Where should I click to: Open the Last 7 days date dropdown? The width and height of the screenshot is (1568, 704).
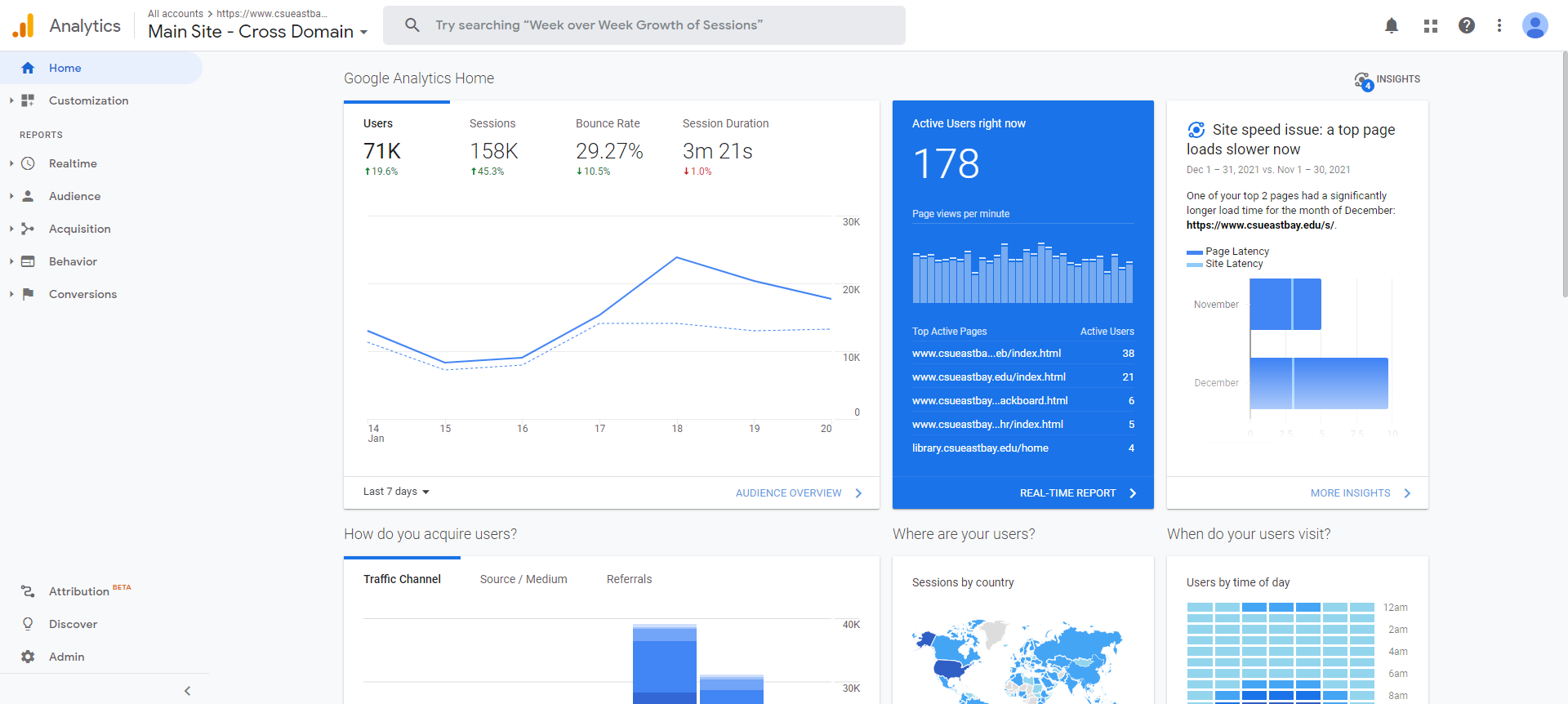tap(396, 492)
